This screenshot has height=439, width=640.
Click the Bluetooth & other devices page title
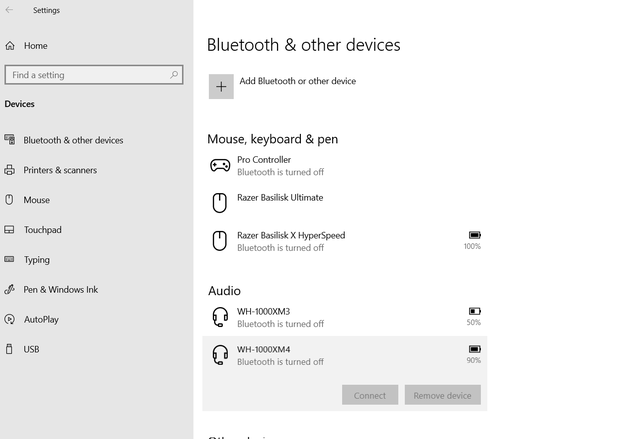tap(304, 45)
